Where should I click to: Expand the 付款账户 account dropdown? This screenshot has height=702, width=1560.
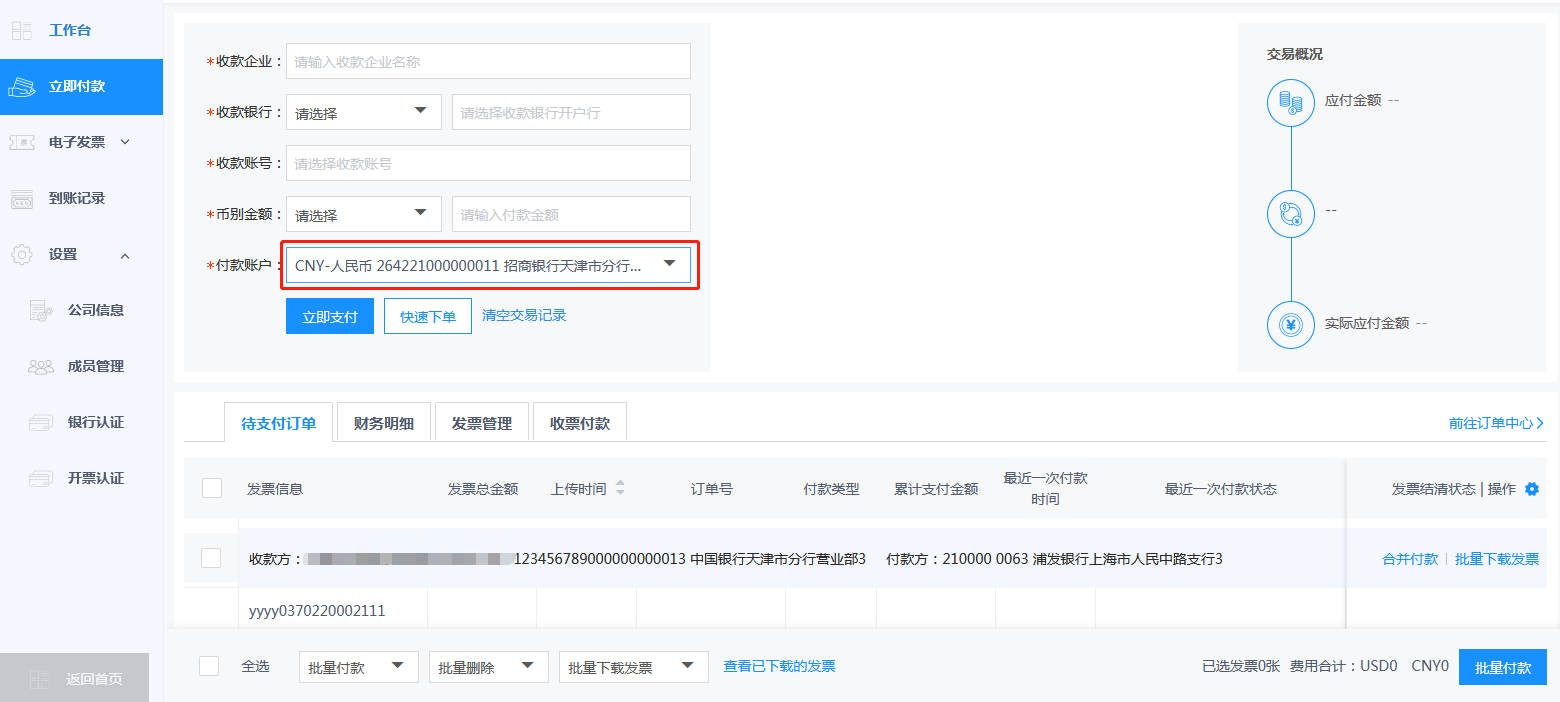[669, 265]
